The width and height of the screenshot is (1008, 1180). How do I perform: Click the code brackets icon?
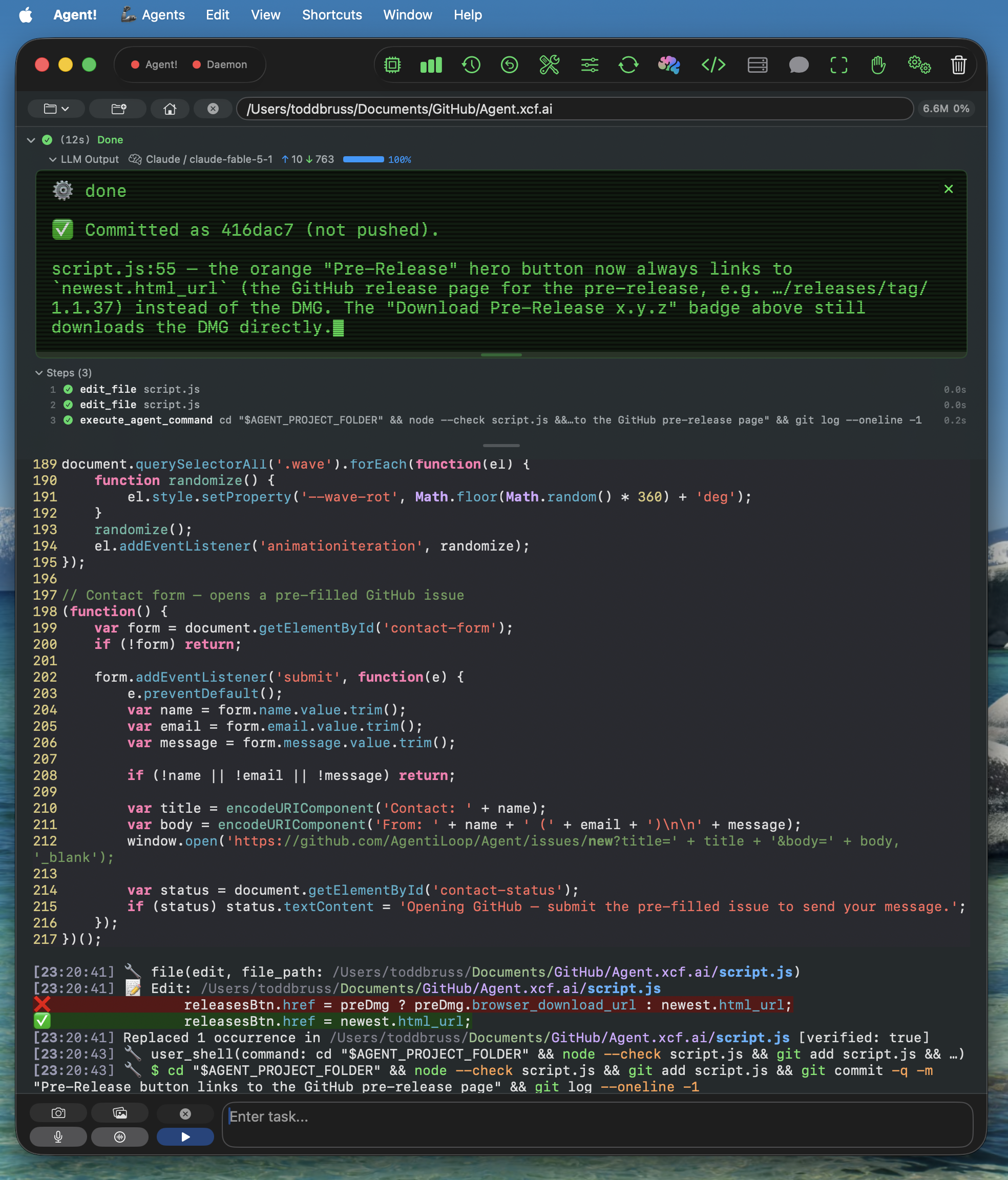click(x=713, y=65)
